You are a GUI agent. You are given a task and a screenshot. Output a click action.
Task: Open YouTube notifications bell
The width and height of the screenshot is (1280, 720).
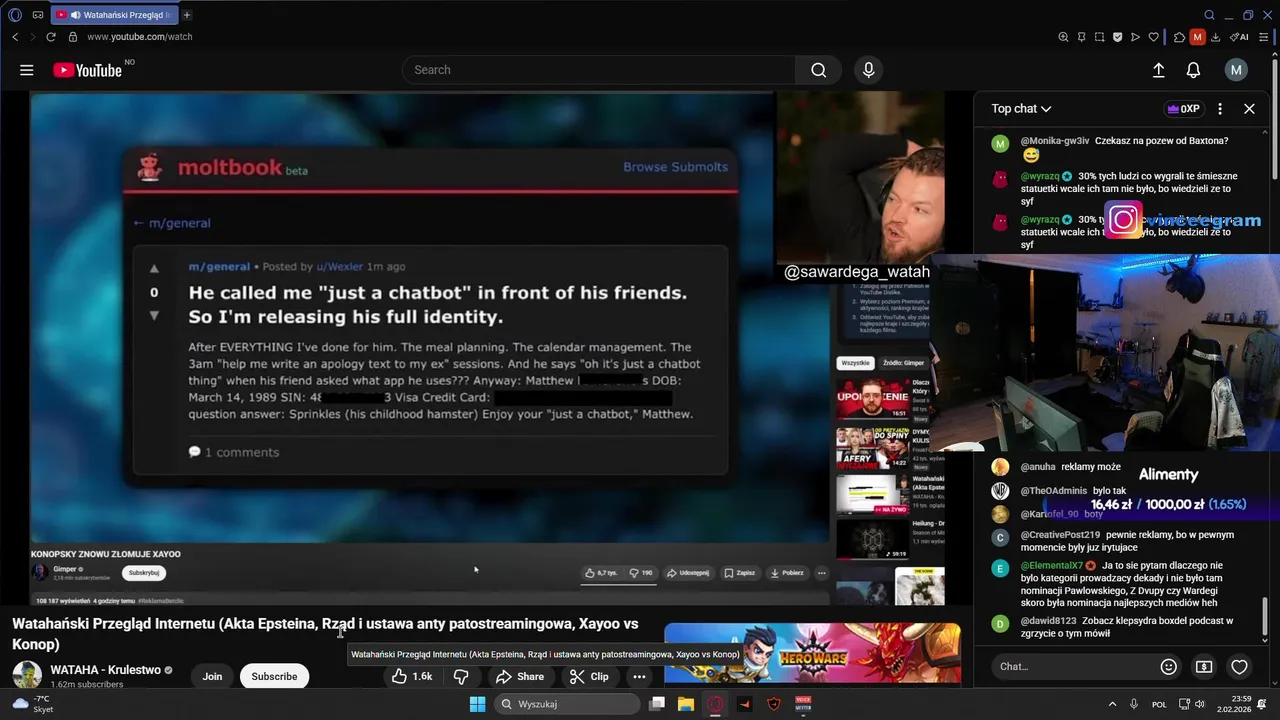click(1193, 70)
